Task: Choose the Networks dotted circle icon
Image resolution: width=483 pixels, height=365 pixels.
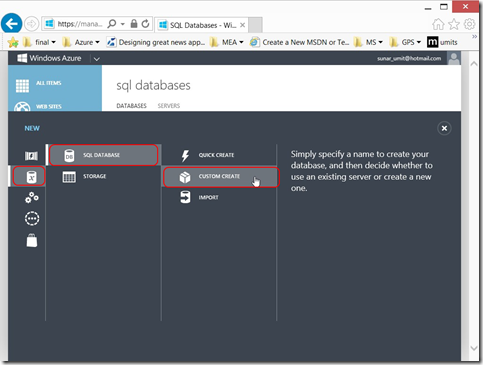Action: [32, 219]
